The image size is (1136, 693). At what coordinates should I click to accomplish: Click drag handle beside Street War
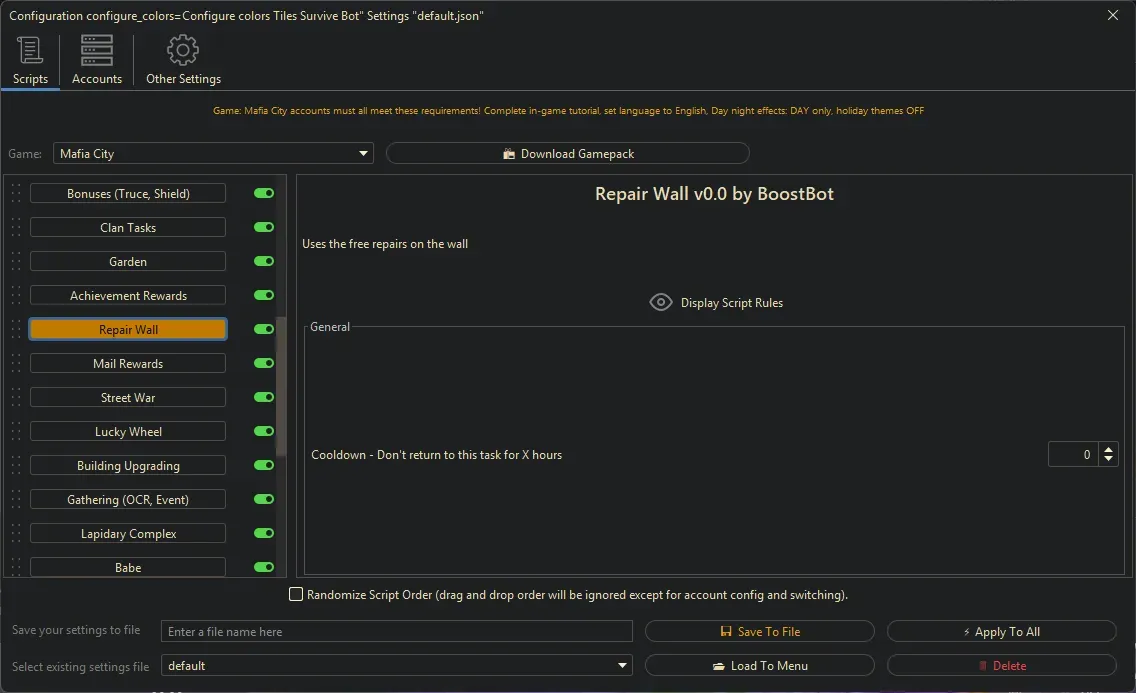[x=16, y=398]
